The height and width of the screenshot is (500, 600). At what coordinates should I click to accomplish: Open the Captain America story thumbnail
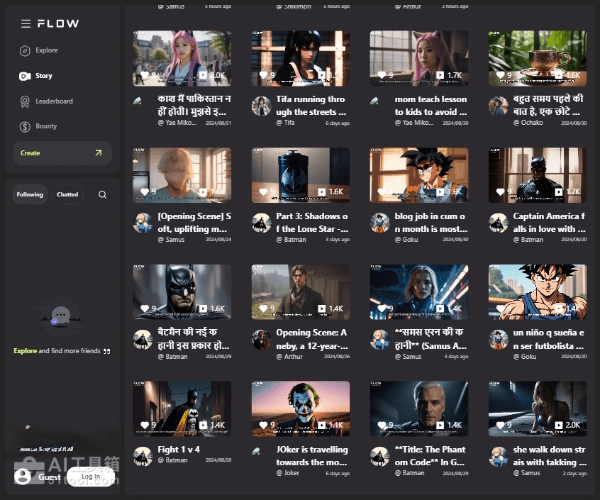537,175
